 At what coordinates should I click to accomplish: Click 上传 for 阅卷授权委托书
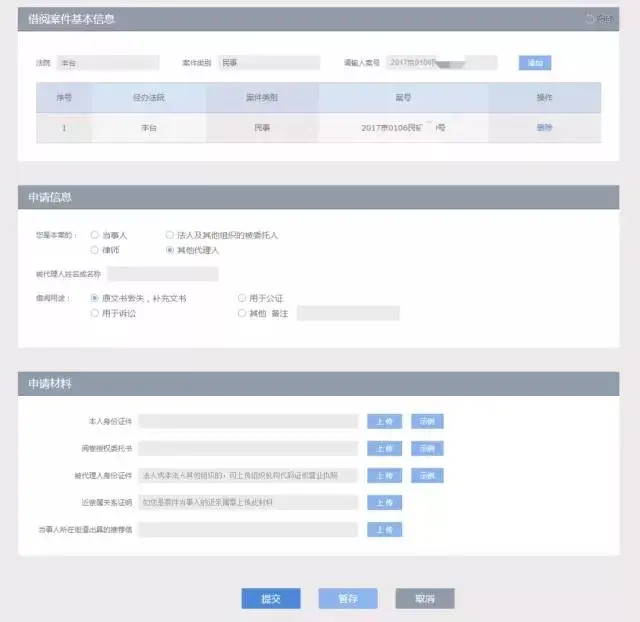point(384,449)
